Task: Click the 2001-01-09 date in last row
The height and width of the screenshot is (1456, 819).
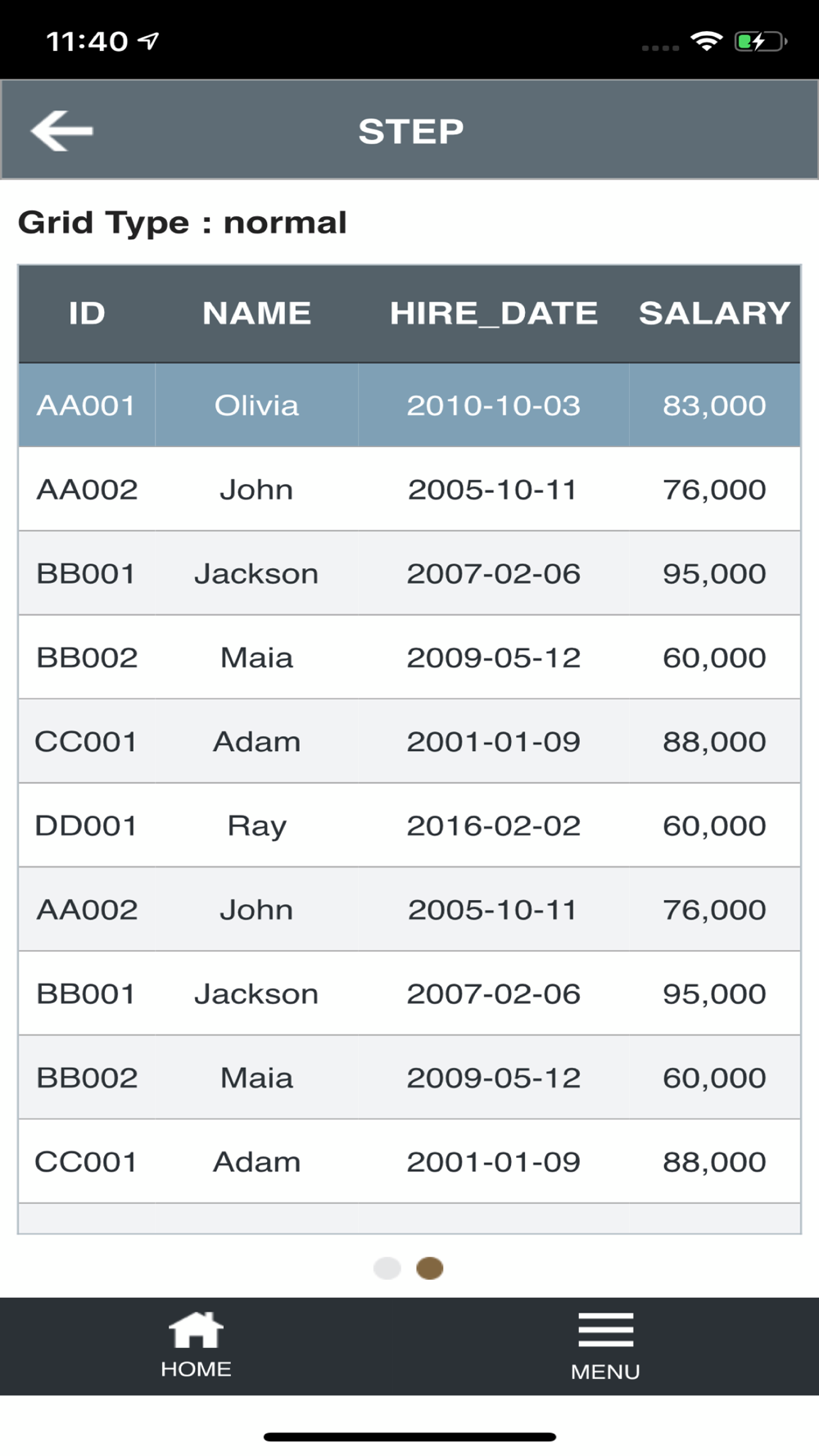Action: point(494,1162)
